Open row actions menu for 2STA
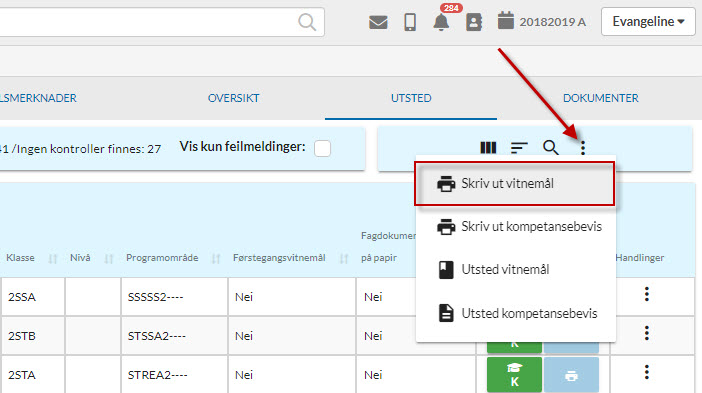Screen dimensions: 702x393 pyautogui.click(x=646, y=372)
